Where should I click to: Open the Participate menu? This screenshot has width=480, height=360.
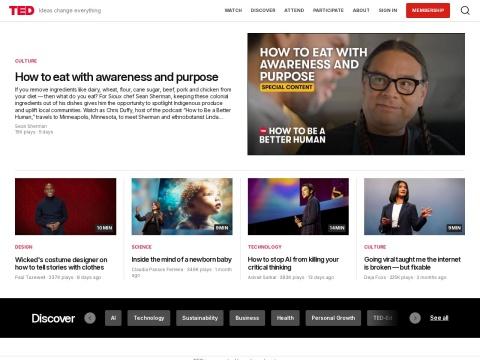(x=328, y=10)
